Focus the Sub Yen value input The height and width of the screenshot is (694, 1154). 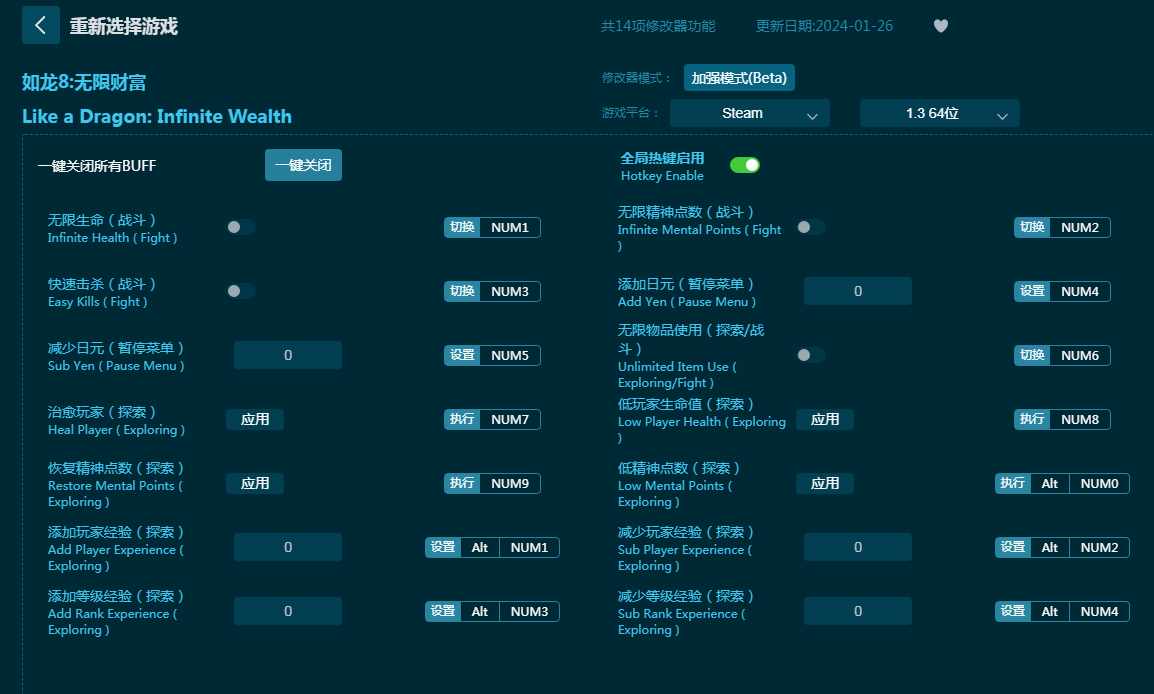point(287,355)
